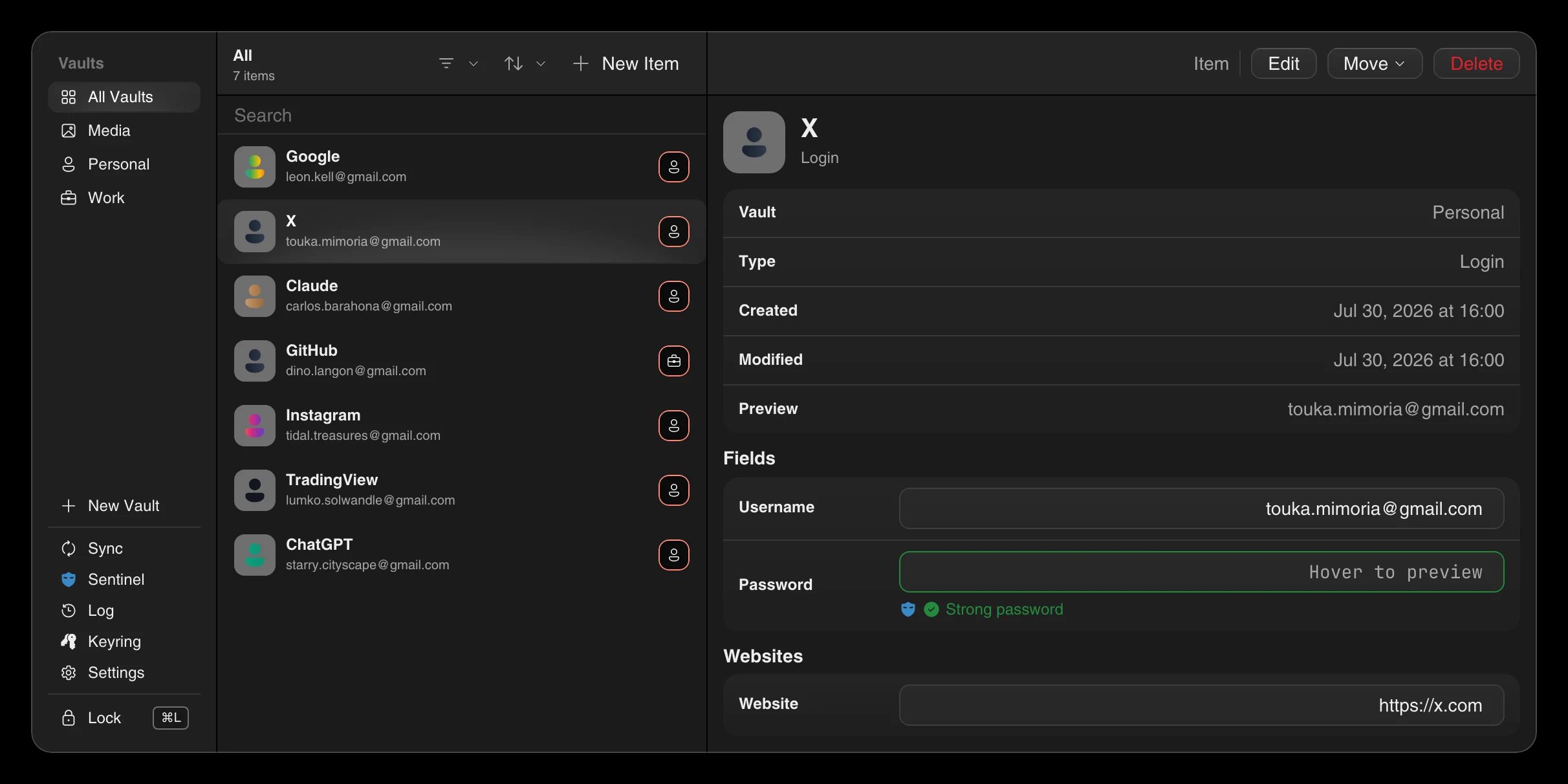Open Settings gear icon
1568x784 pixels.
tap(69, 673)
